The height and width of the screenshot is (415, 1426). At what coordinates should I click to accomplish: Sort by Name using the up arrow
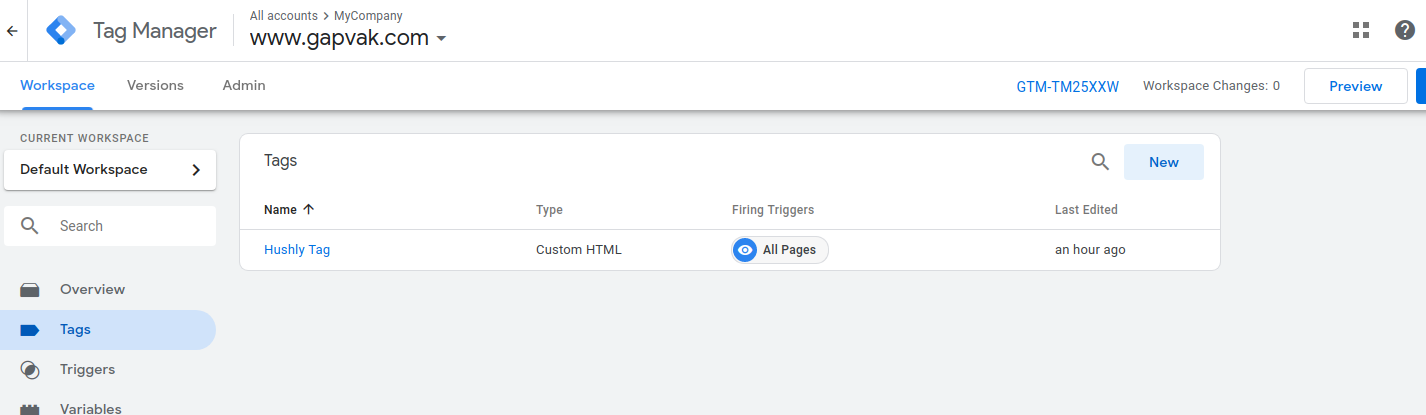[x=308, y=210]
